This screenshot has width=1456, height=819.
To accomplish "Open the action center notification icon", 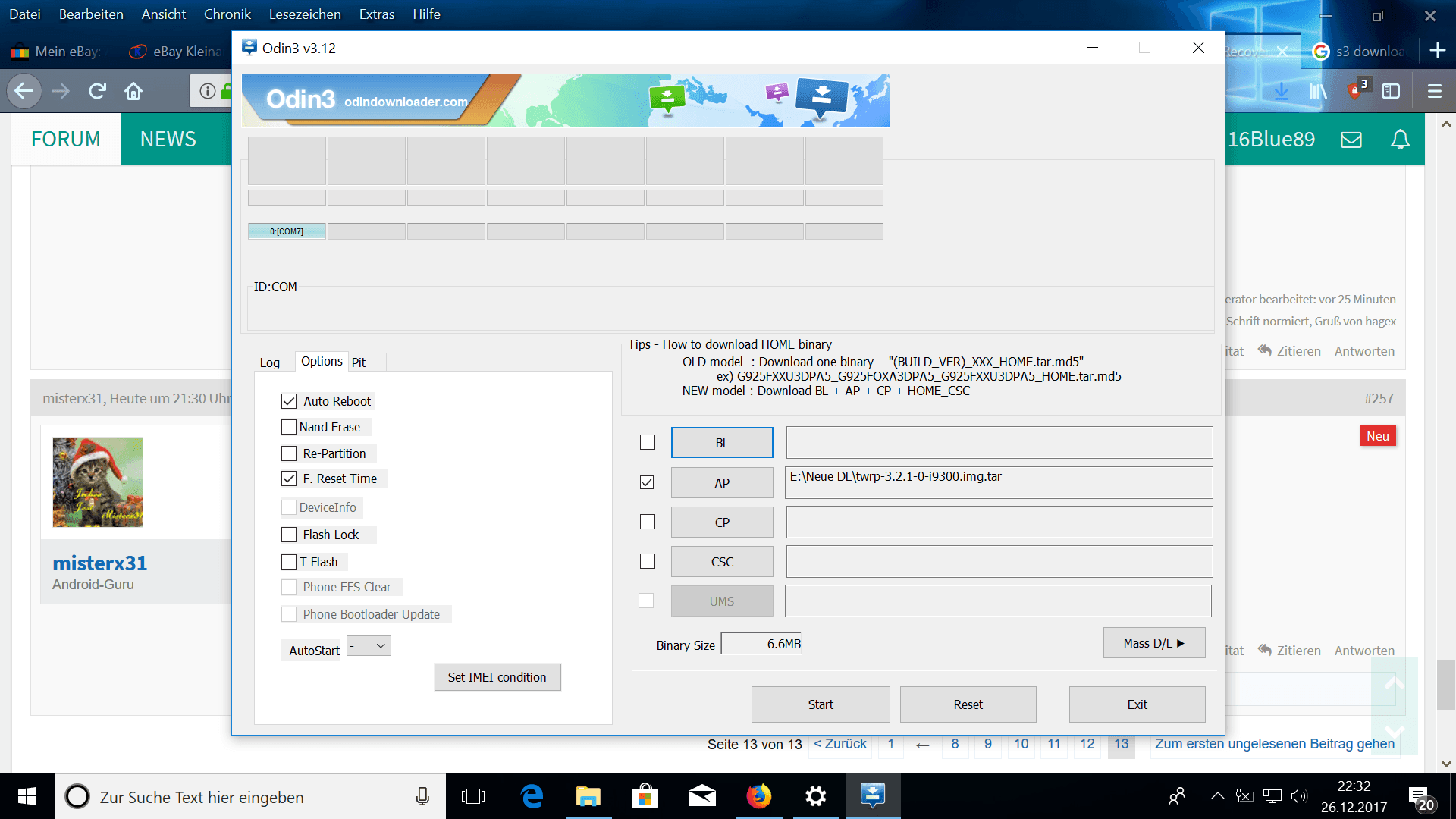I will 1421,798.
